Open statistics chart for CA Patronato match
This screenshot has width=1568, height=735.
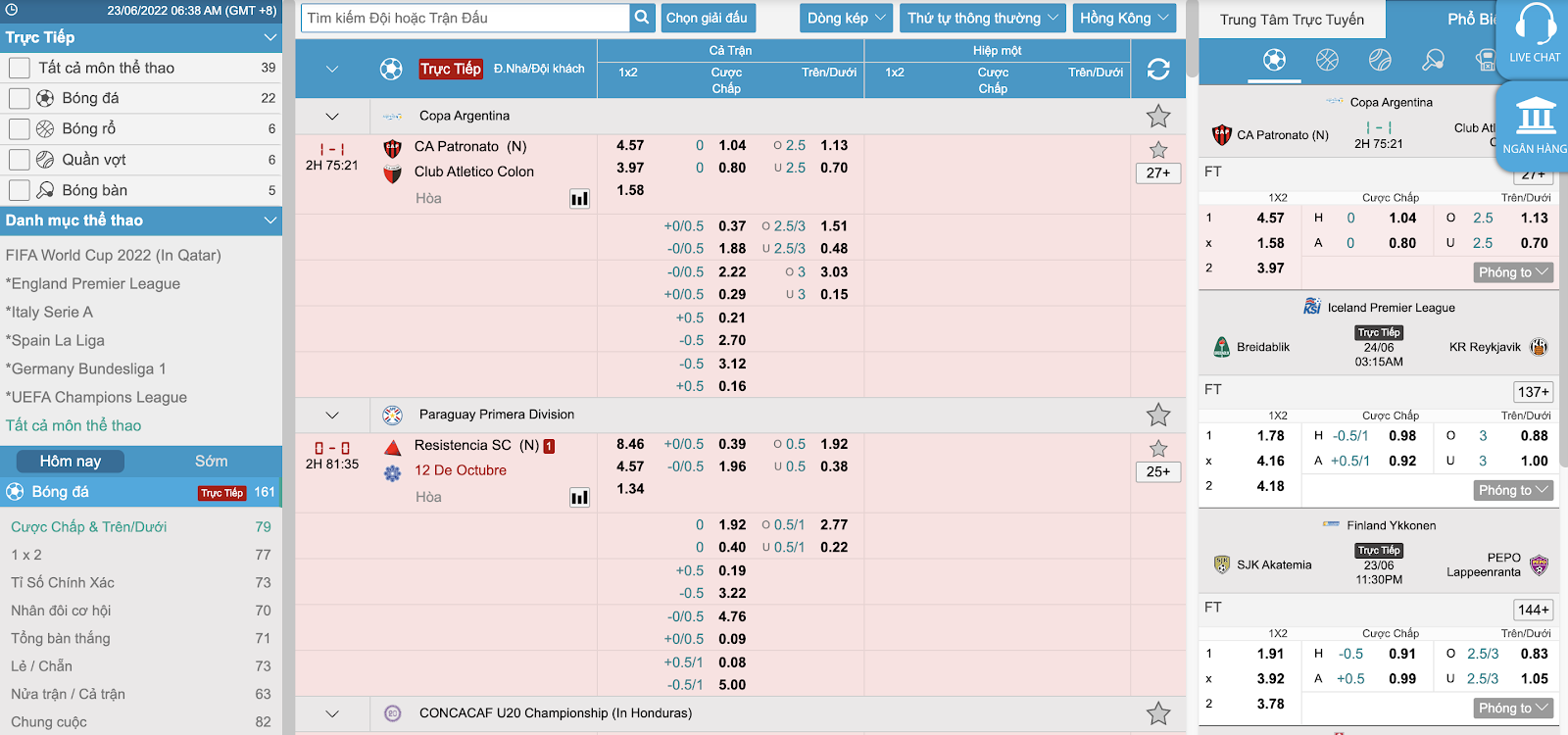580,199
